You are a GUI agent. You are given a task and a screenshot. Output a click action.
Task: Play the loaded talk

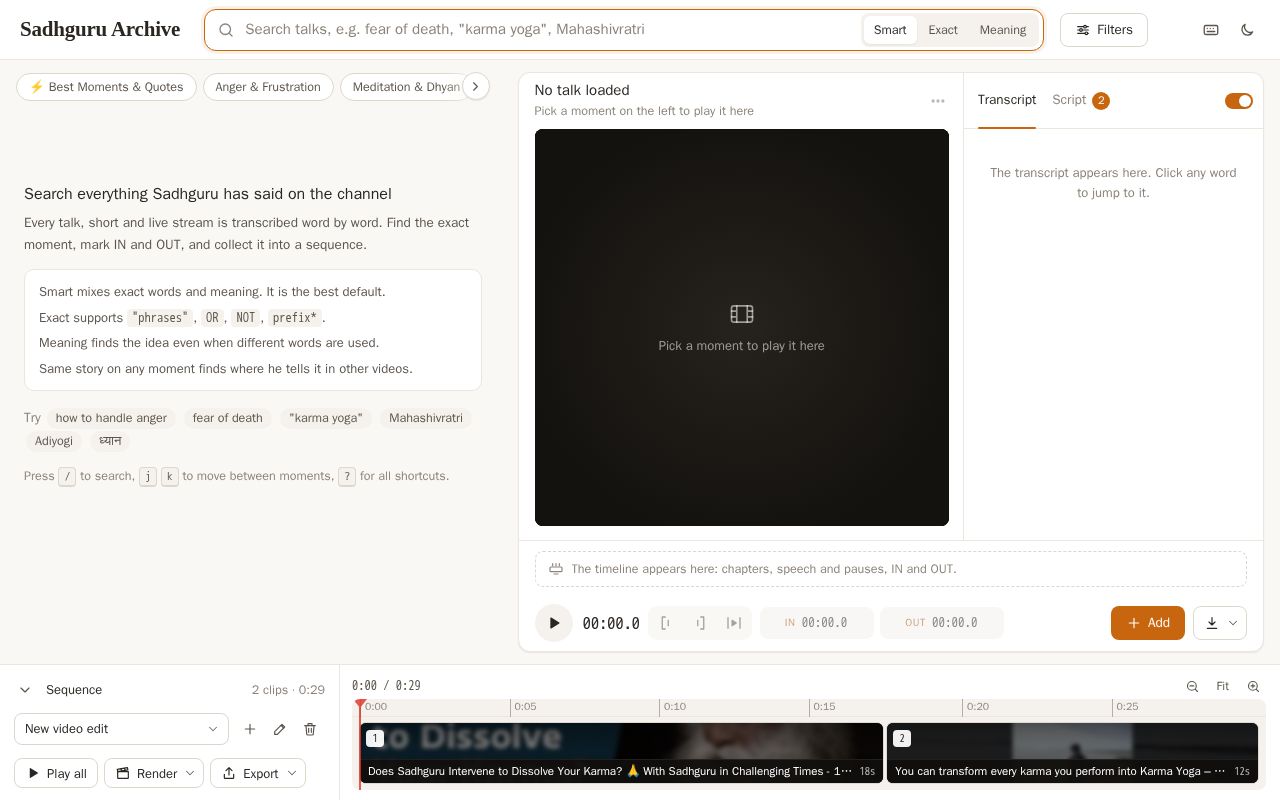pos(554,623)
